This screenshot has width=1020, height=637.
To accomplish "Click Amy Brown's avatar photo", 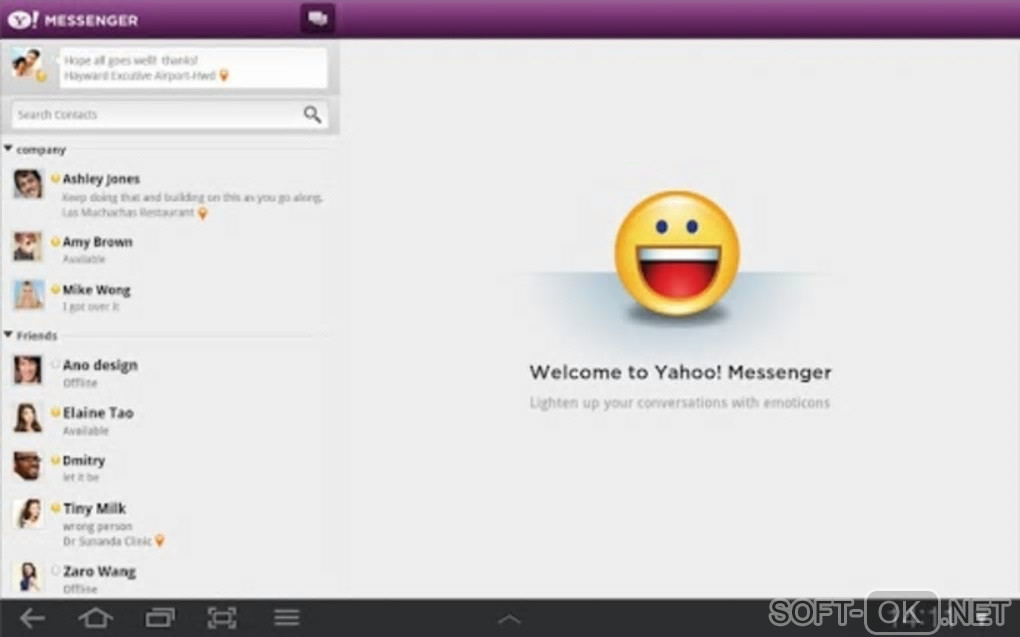I will pyautogui.click(x=28, y=247).
